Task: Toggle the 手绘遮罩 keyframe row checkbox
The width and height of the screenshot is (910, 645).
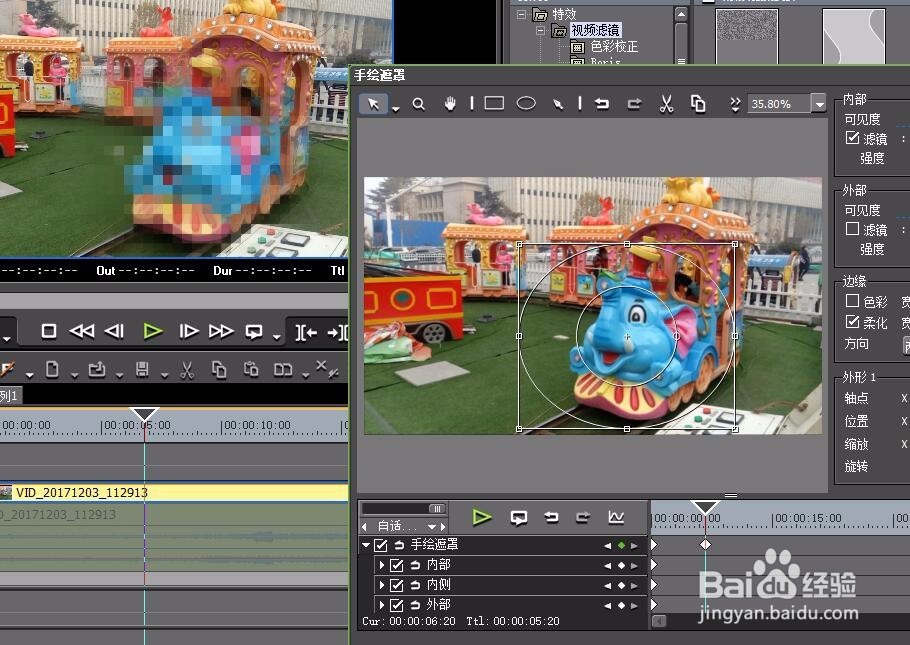Action: tap(381, 545)
